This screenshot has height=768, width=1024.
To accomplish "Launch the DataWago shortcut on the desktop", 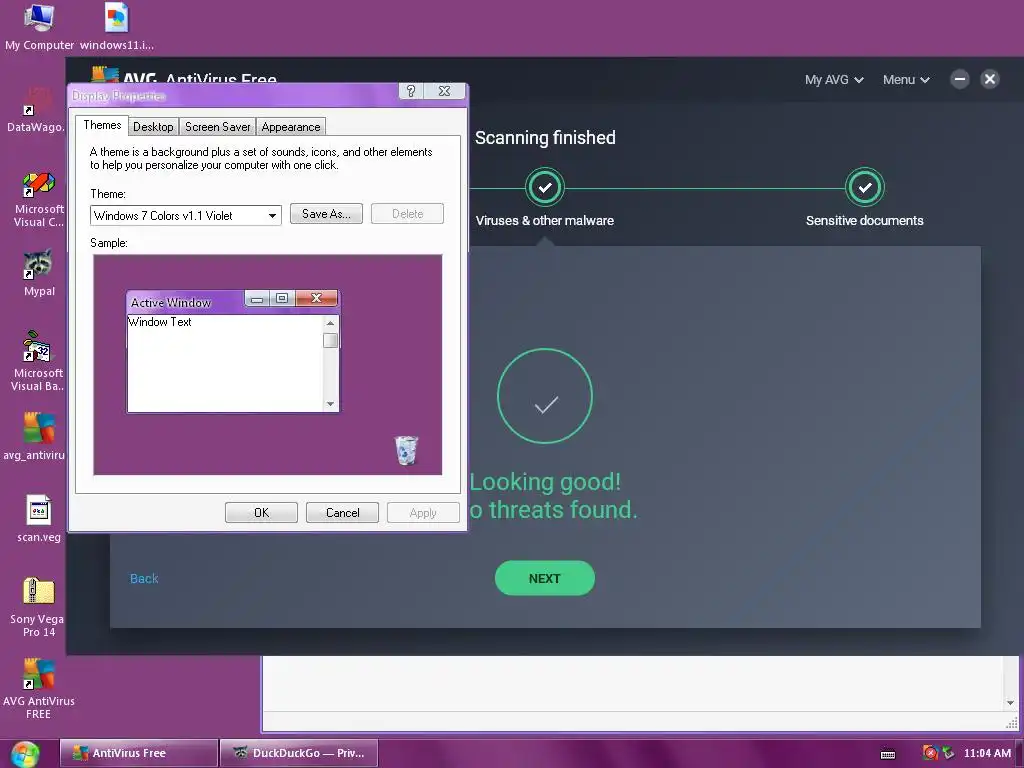I will 36,108.
